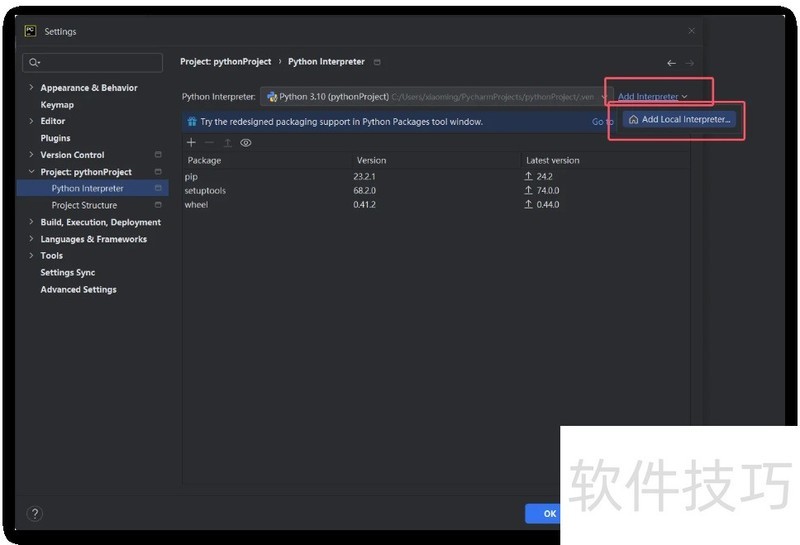Toggle the show early releases eye icon
The width and height of the screenshot is (800, 545).
click(245, 143)
